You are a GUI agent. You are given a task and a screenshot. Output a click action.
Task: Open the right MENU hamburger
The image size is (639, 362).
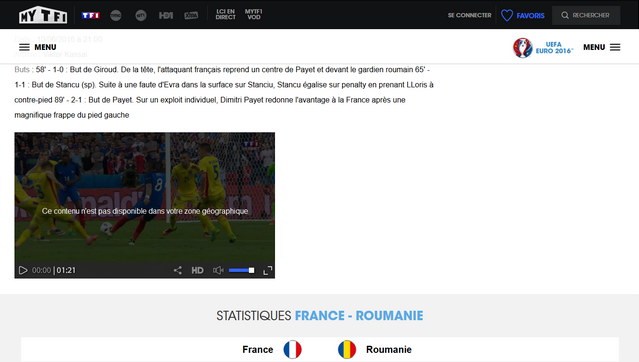[602, 47]
